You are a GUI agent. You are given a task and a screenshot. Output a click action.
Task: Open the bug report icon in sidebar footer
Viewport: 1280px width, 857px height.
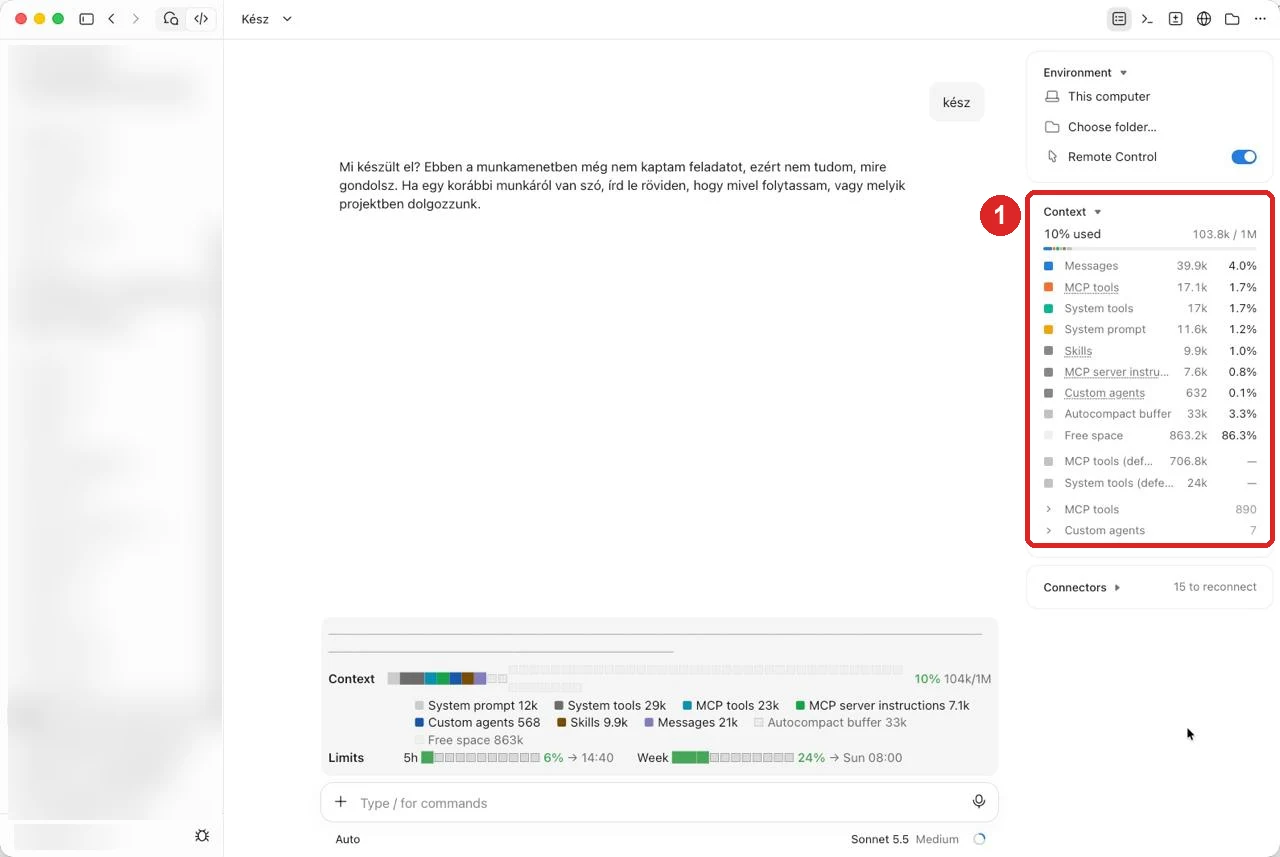[x=202, y=835]
